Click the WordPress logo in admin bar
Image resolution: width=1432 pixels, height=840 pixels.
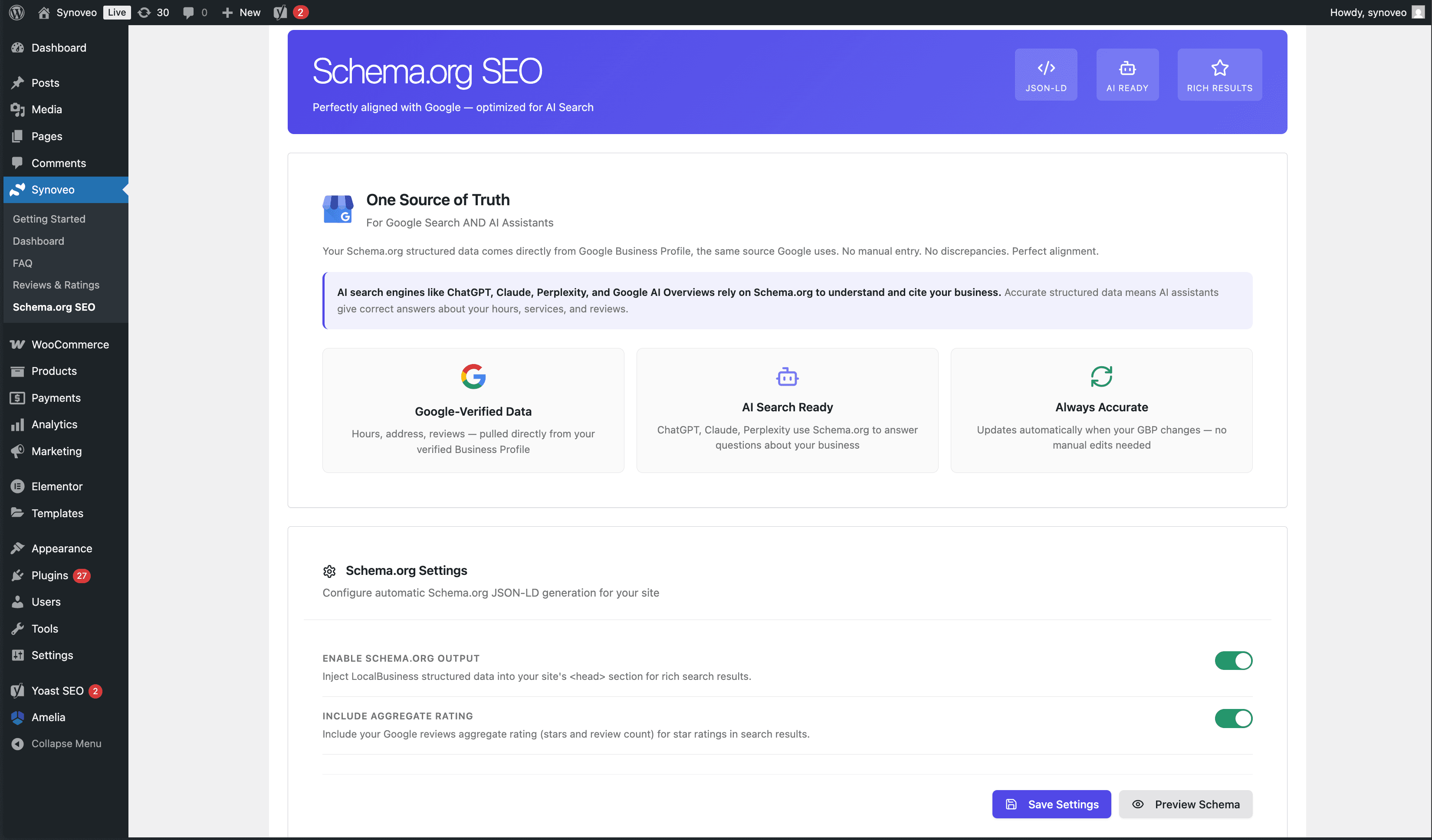click(x=16, y=12)
